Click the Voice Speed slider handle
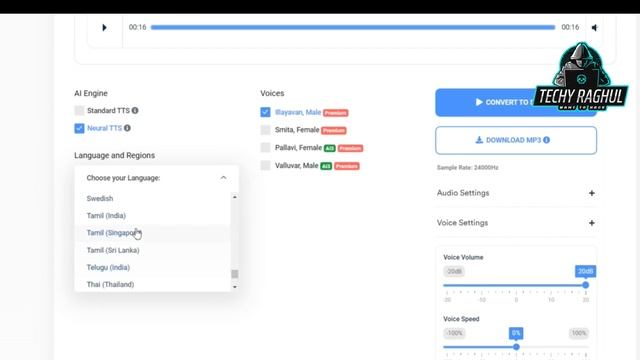The width and height of the screenshot is (640, 360). pyautogui.click(x=516, y=347)
